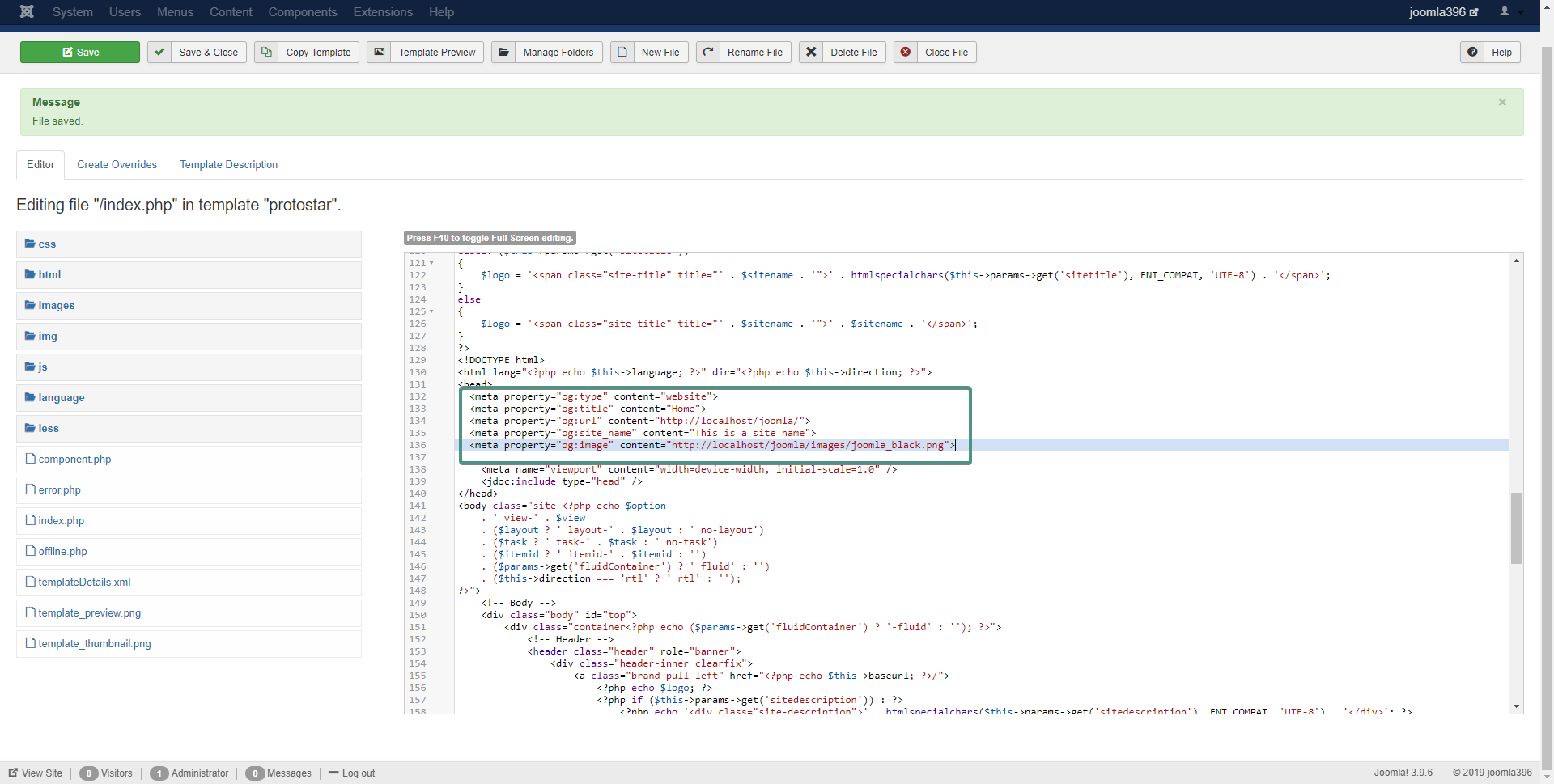The height and width of the screenshot is (784, 1554).
Task: Open the Extensions menu
Action: (x=383, y=11)
